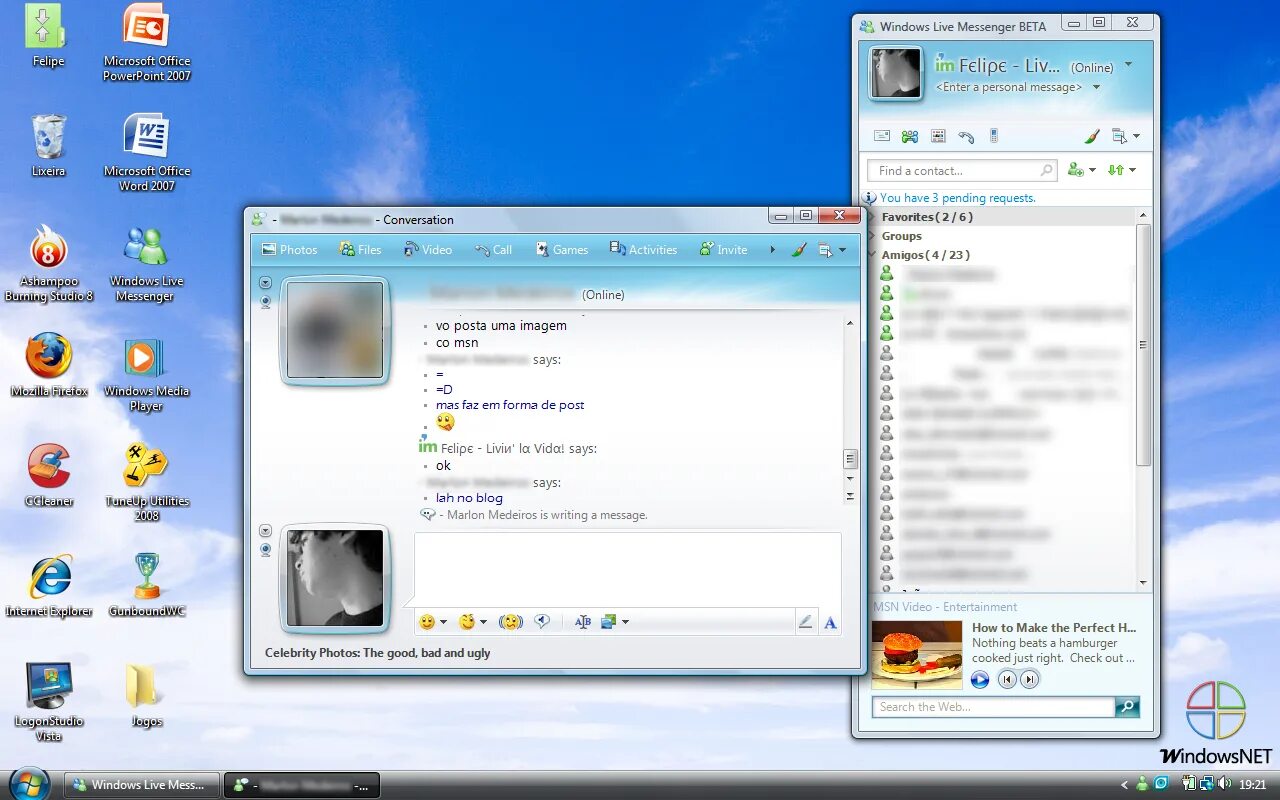Screen dimensions: 1280x800
Task: Open show menu dropdown in Messenger main window
Action: coord(1126,136)
